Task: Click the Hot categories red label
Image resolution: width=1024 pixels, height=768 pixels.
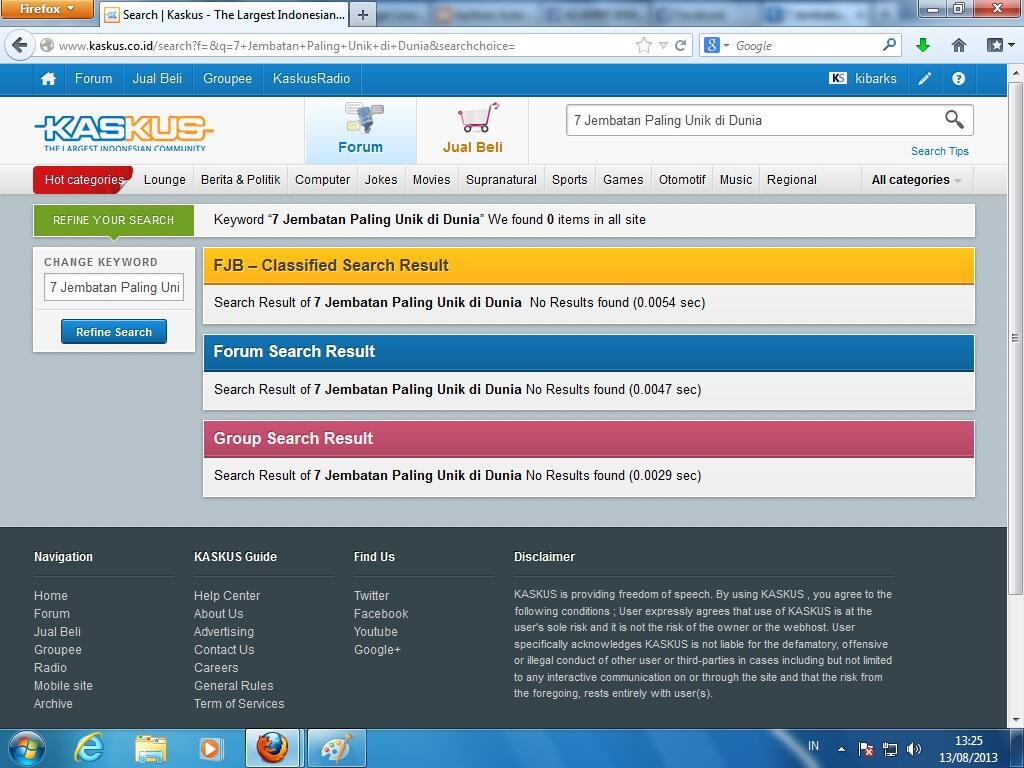Action: click(84, 180)
